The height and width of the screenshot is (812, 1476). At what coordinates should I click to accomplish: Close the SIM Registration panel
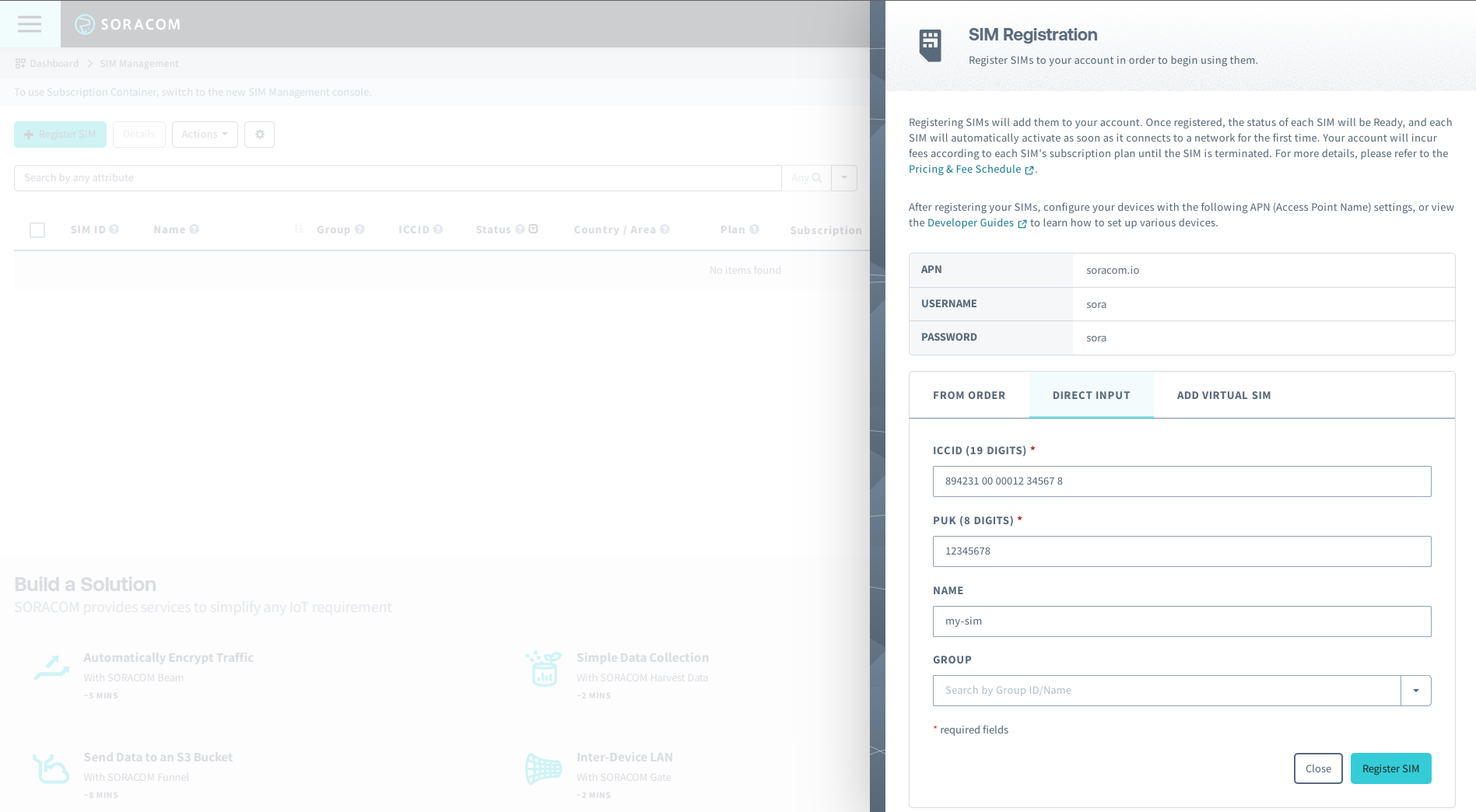(1317, 768)
